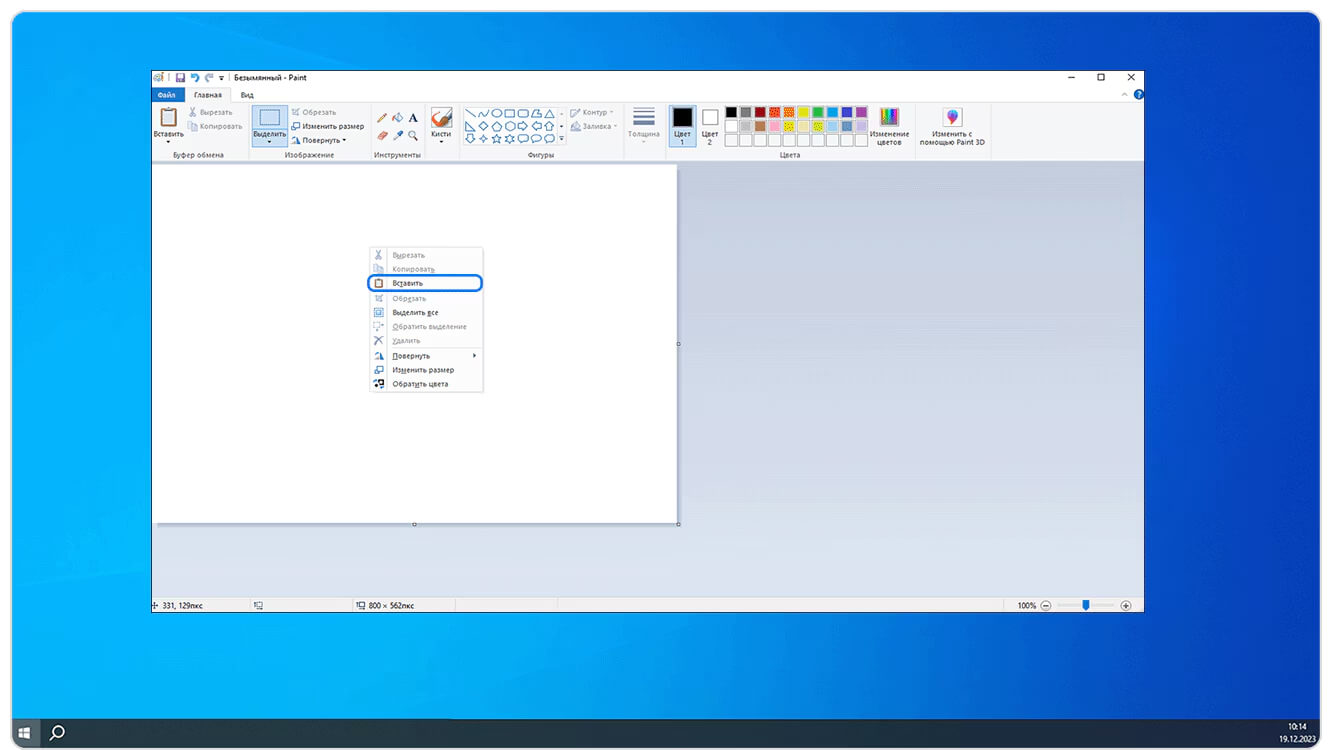Select the Pencil tool
This screenshot has height=750, width=1332.
coord(382,118)
